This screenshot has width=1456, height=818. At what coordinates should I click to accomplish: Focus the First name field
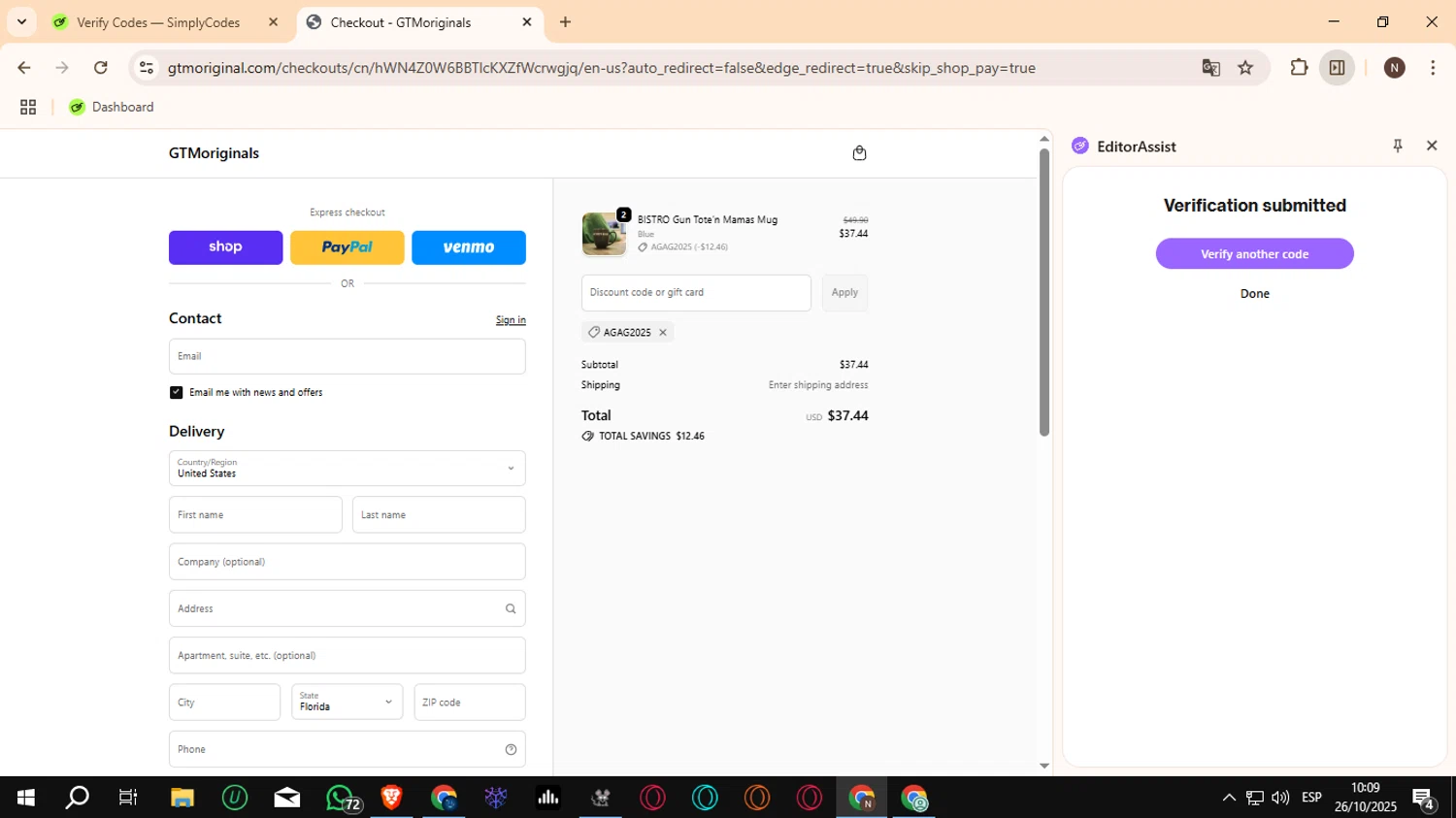[x=255, y=515]
